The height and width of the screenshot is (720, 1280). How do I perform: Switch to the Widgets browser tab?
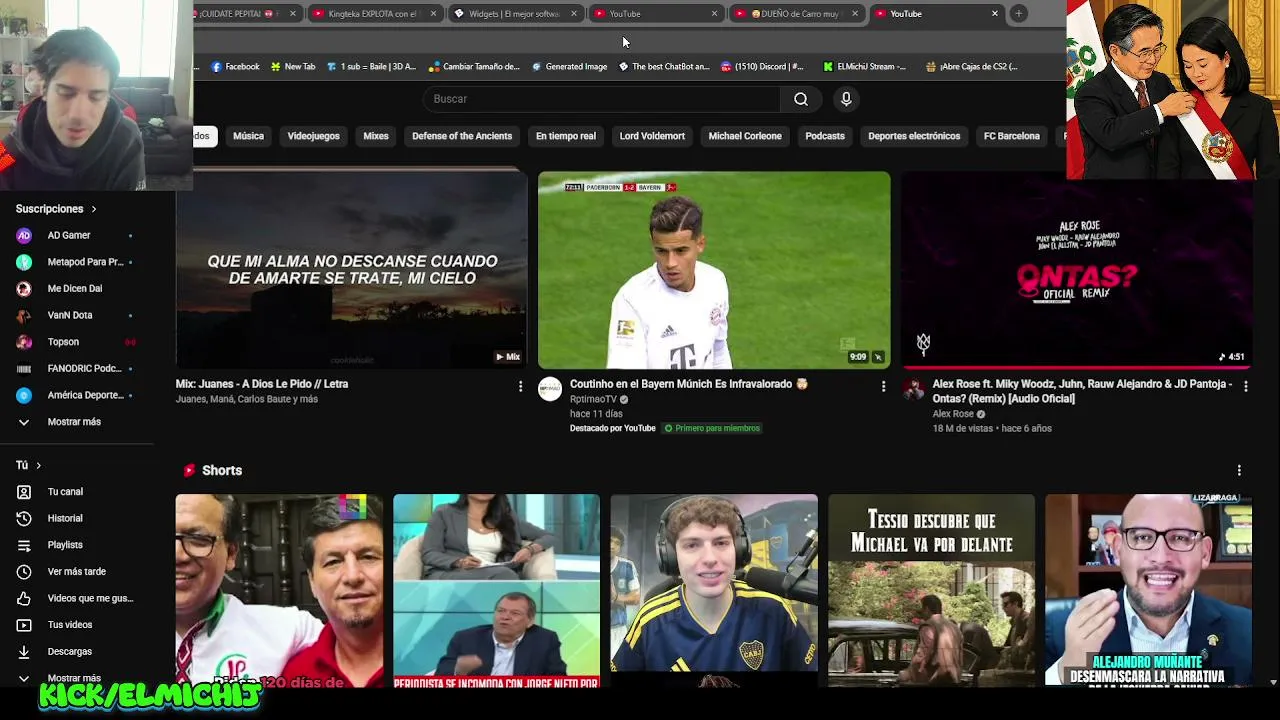[514, 14]
